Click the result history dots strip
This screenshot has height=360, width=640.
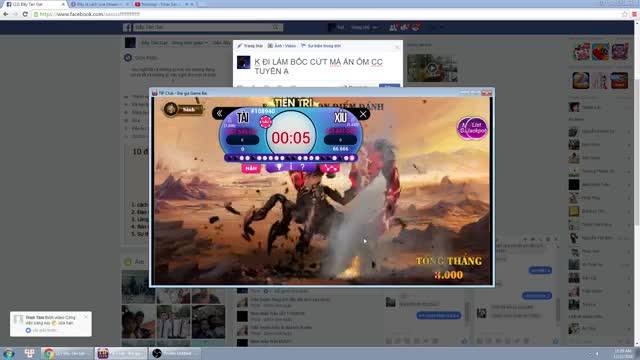[x=291, y=158]
